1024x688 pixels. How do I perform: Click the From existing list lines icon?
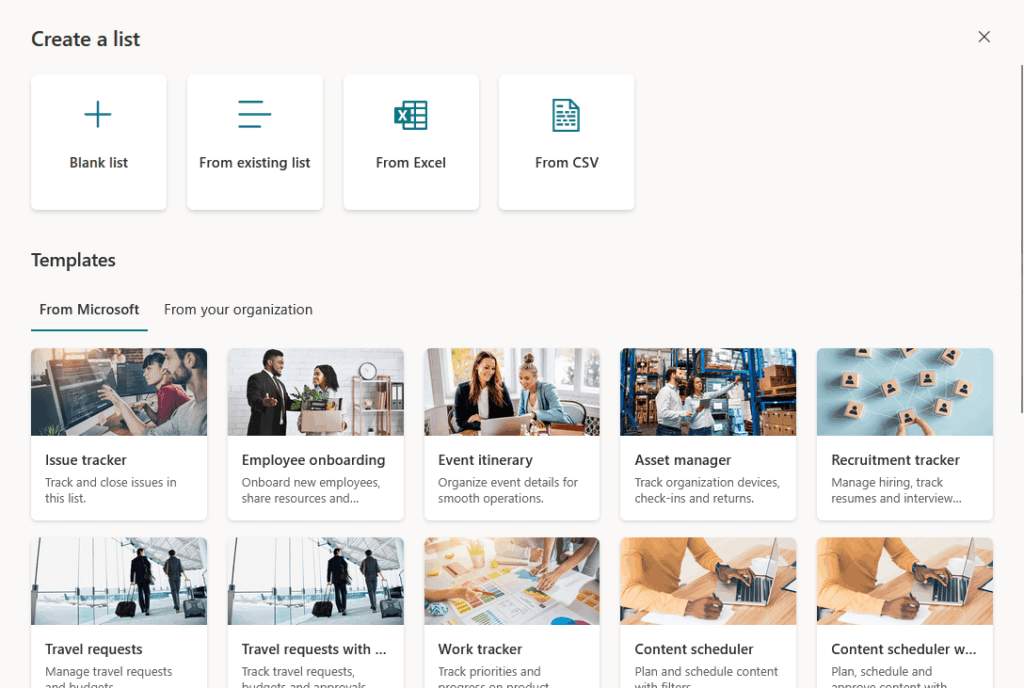255,114
